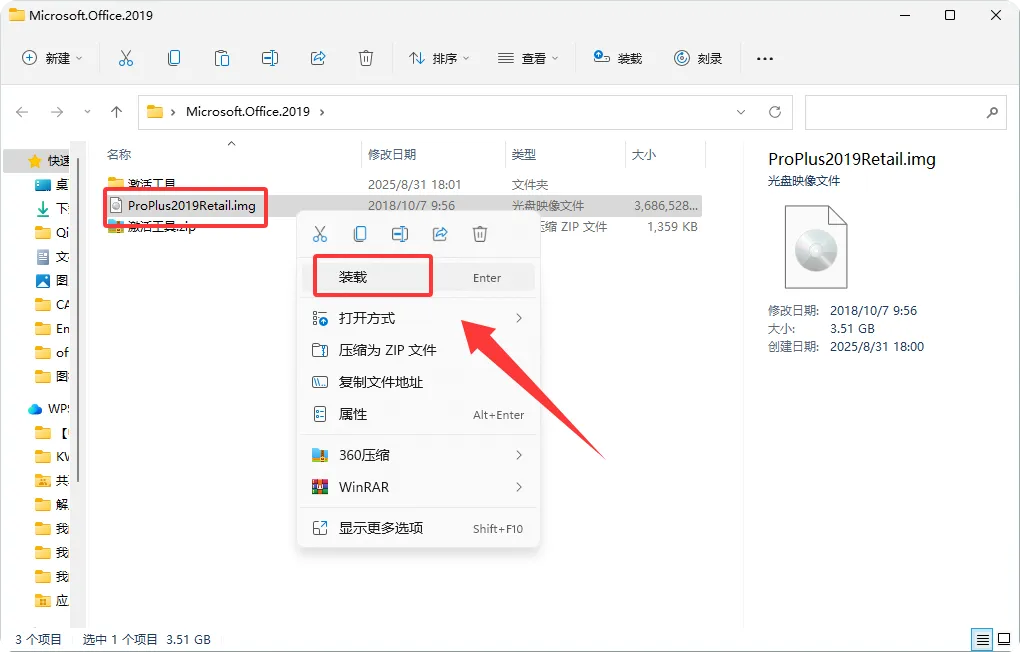Viewport: 1020px width, 652px height.
Task: Click the toolbar Copy icon
Action: 174,59
